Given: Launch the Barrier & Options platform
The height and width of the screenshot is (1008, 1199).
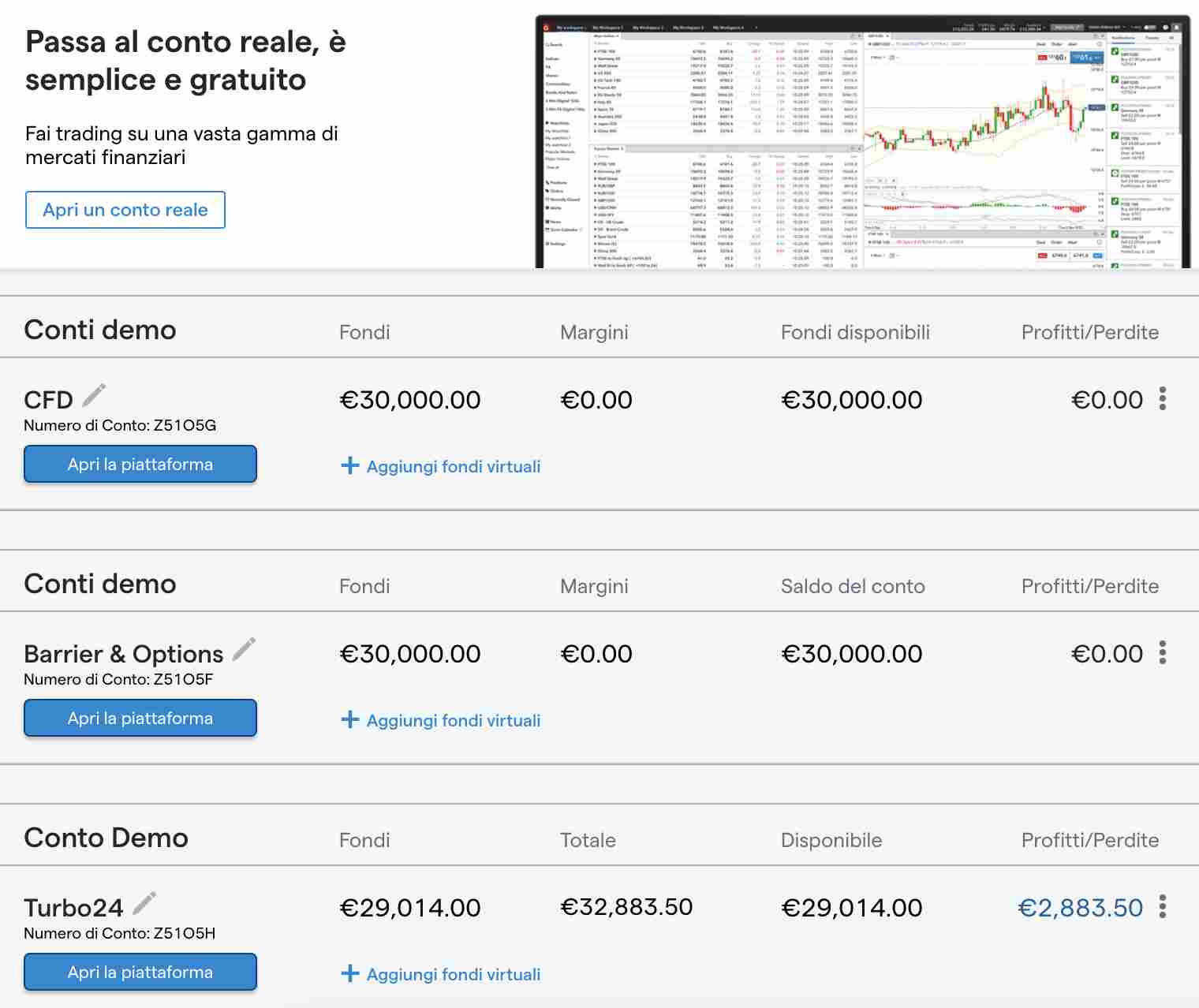Looking at the screenshot, I should [x=140, y=718].
